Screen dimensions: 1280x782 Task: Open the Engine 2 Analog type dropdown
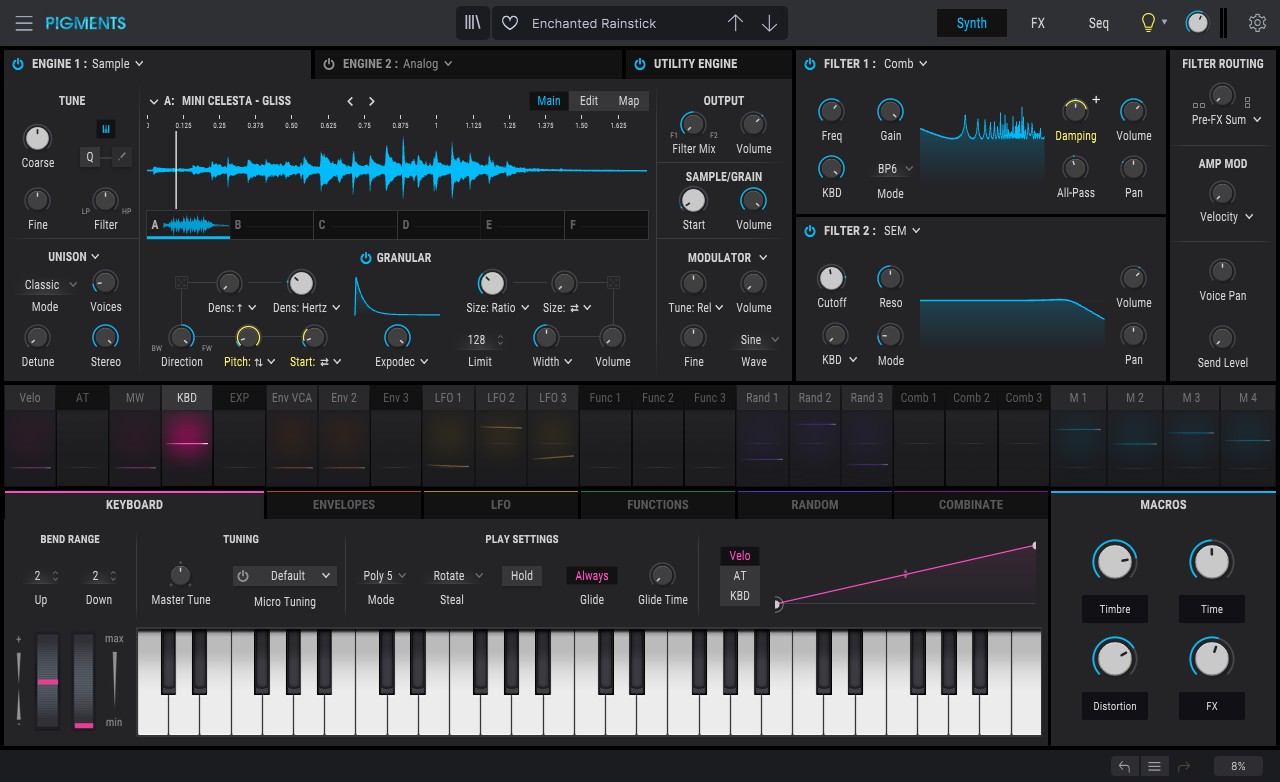(428, 64)
